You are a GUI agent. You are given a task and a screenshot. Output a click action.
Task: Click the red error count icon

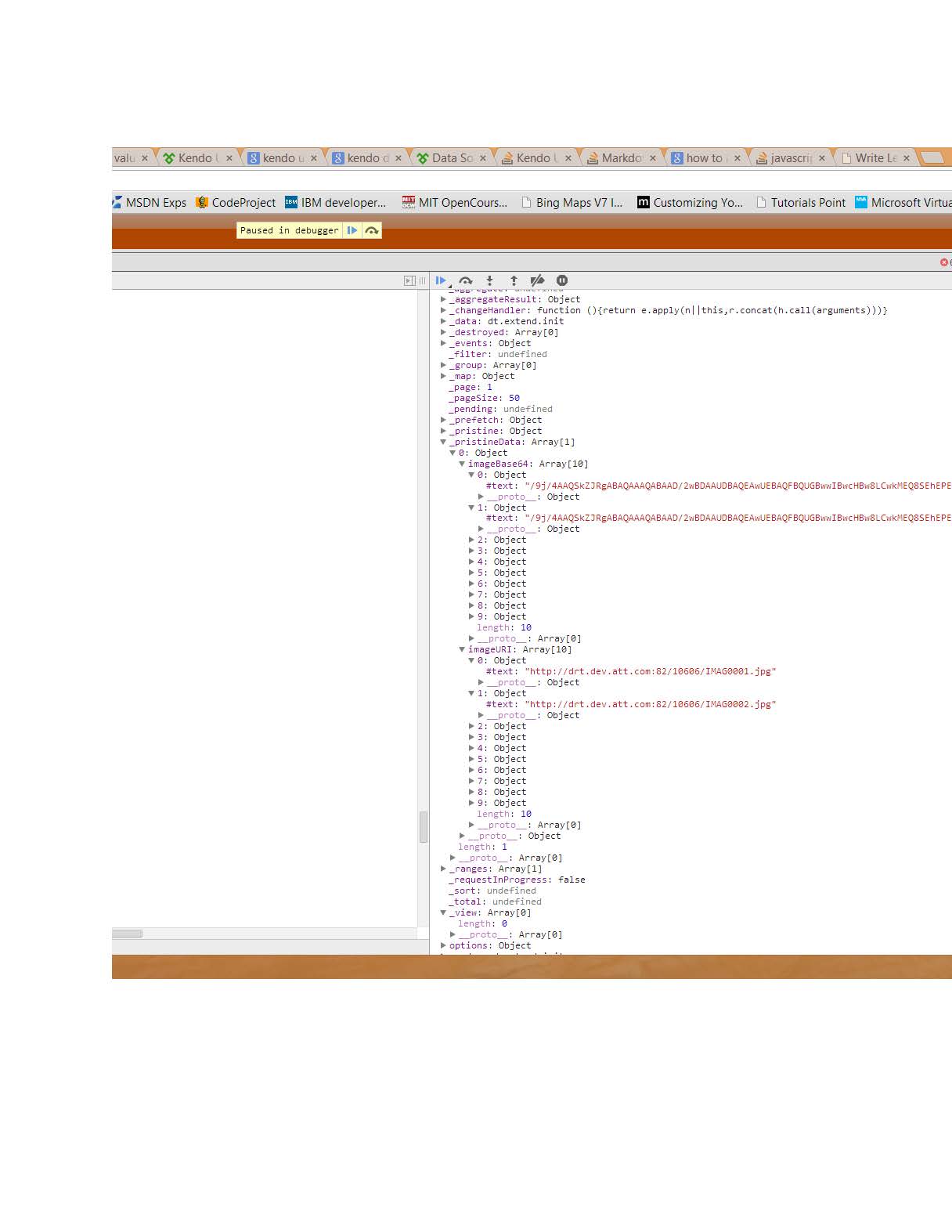pos(944,262)
